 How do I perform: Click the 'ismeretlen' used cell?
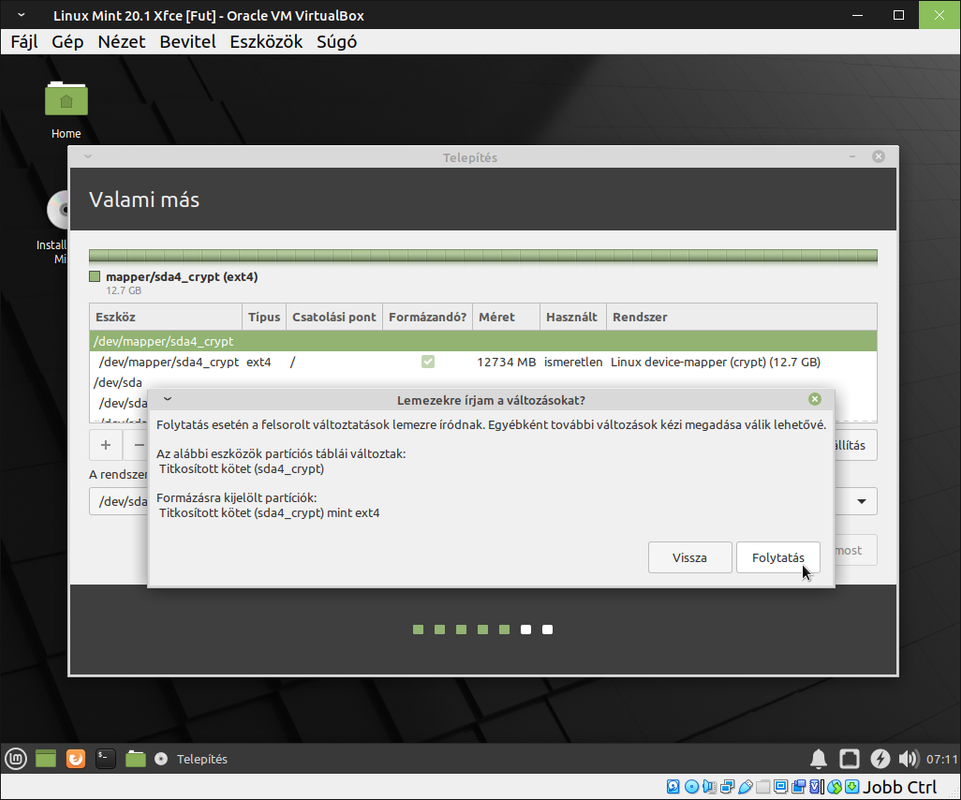573,362
